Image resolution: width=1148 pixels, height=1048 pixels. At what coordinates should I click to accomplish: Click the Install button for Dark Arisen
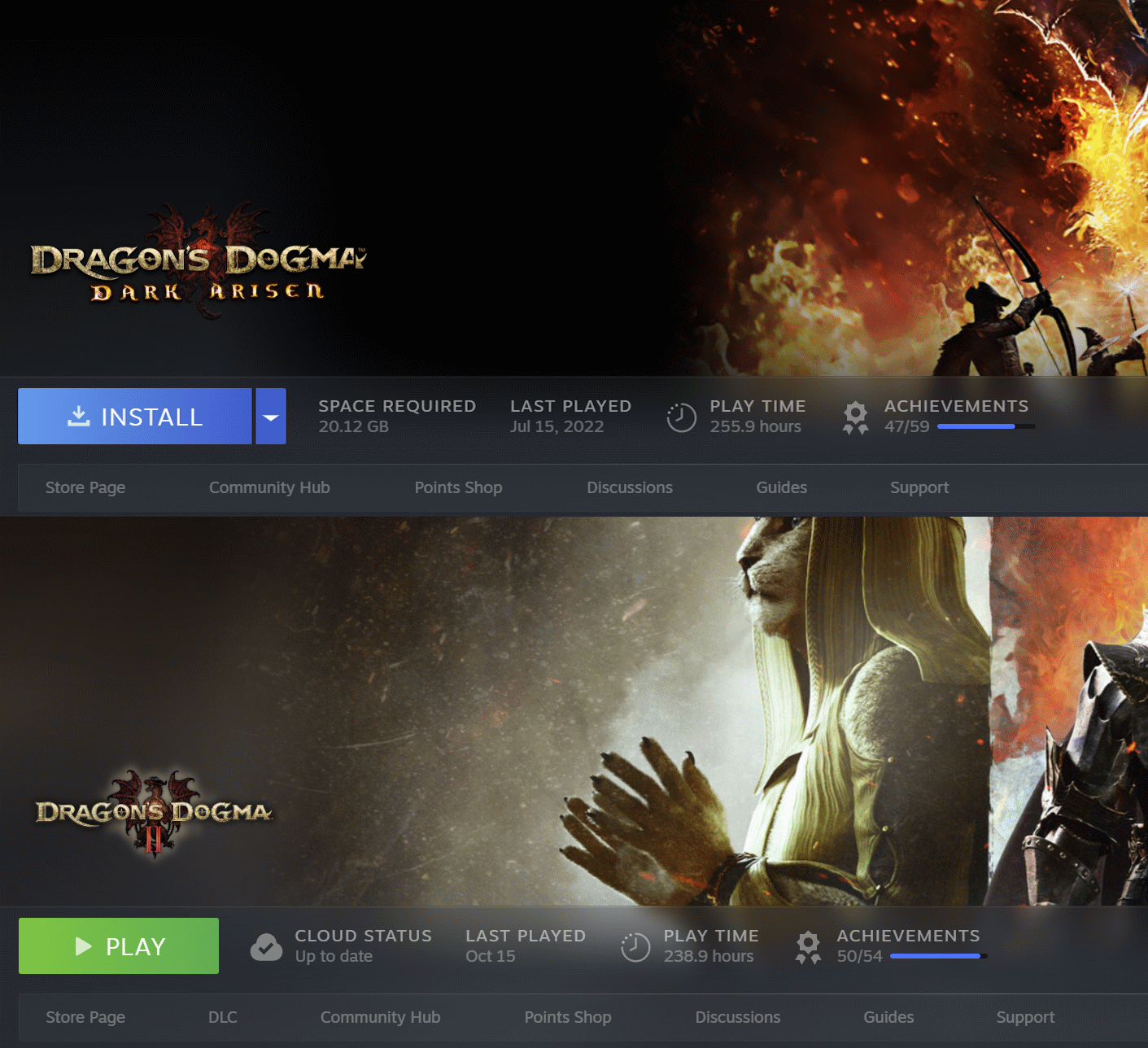[x=135, y=417]
